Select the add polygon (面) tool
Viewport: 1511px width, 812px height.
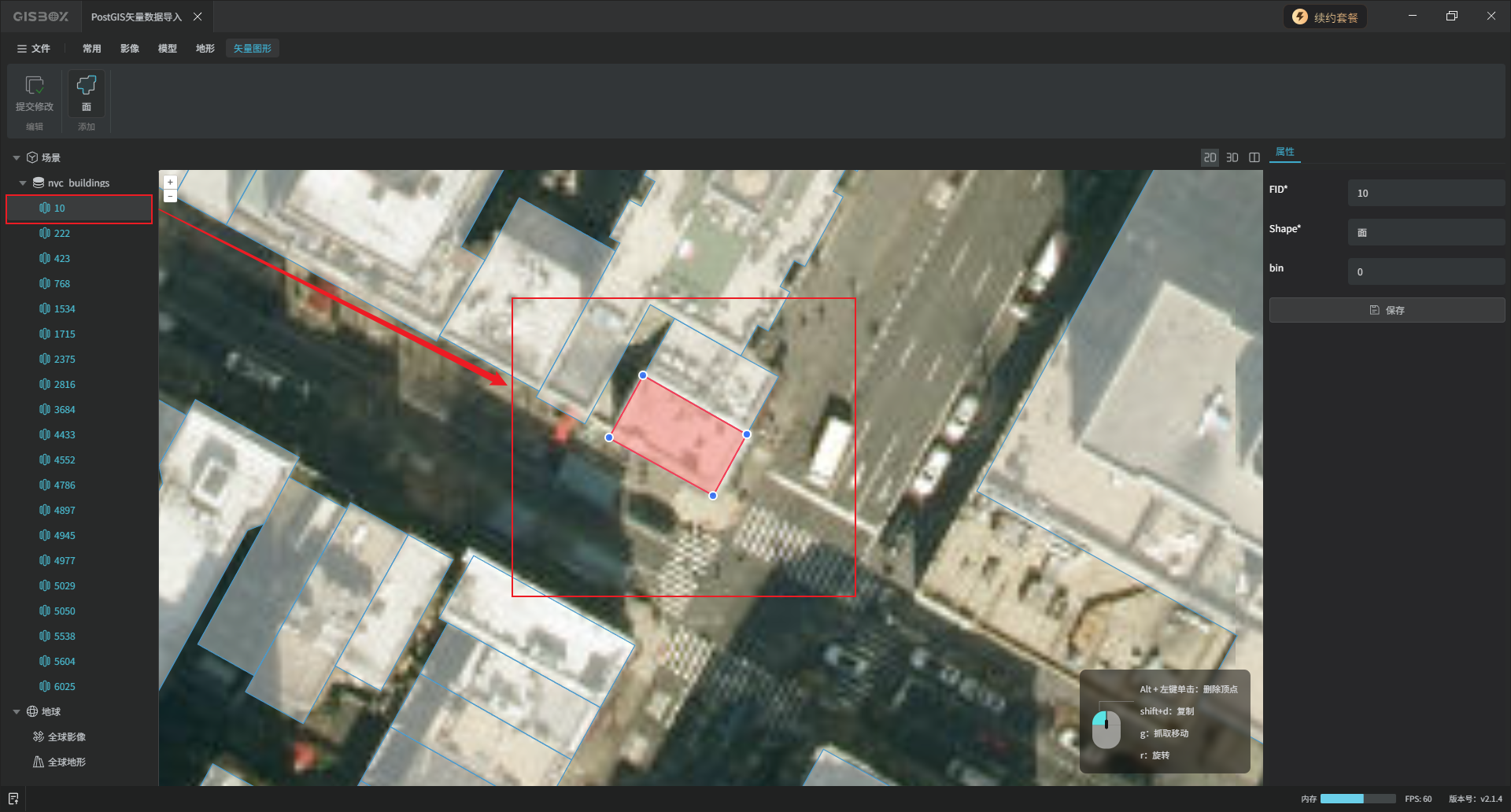[87, 86]
